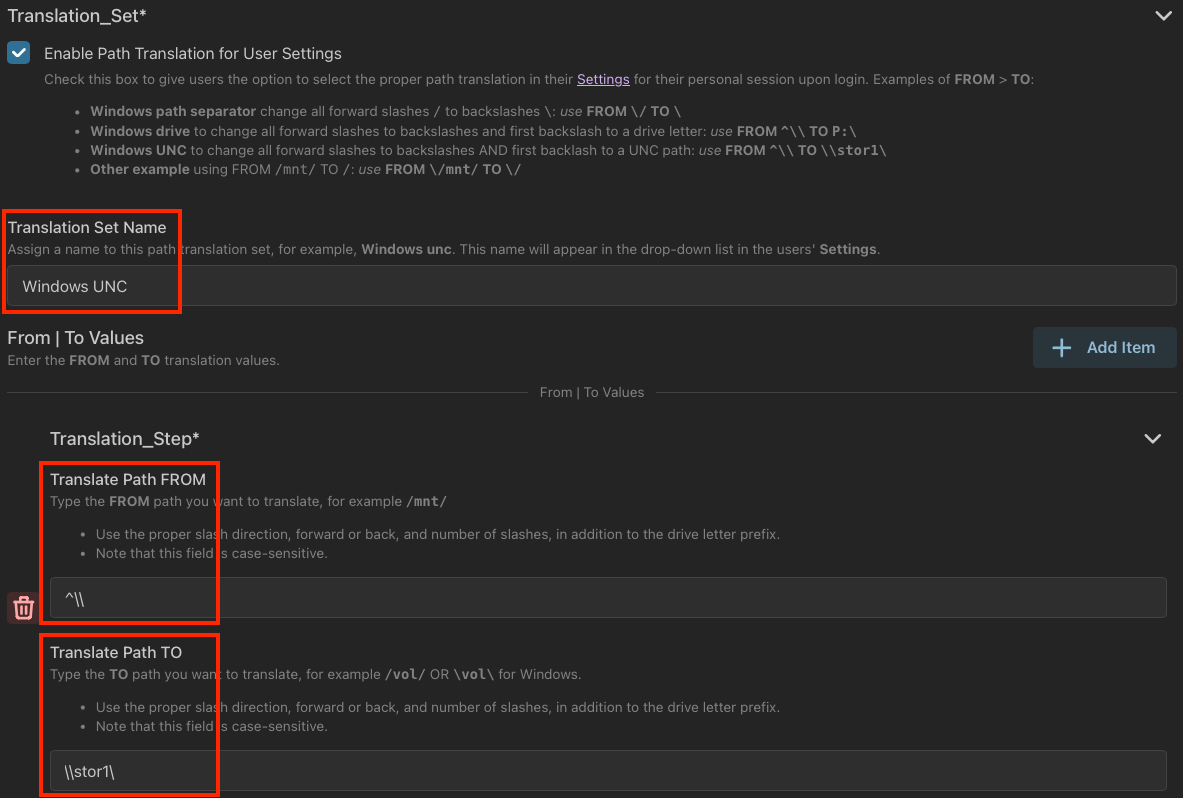
Task: Click the Translate Path FROM label
Action: click(x=129, y=479)
